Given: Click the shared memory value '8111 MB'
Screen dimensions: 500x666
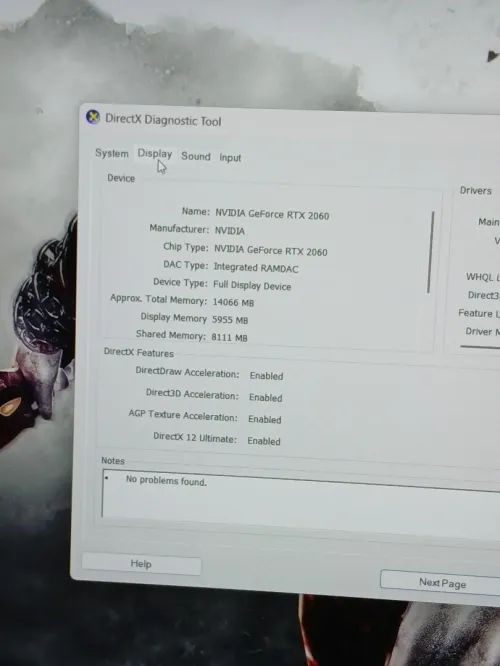Looking at the screenshot, I should [x=229, y=337].
